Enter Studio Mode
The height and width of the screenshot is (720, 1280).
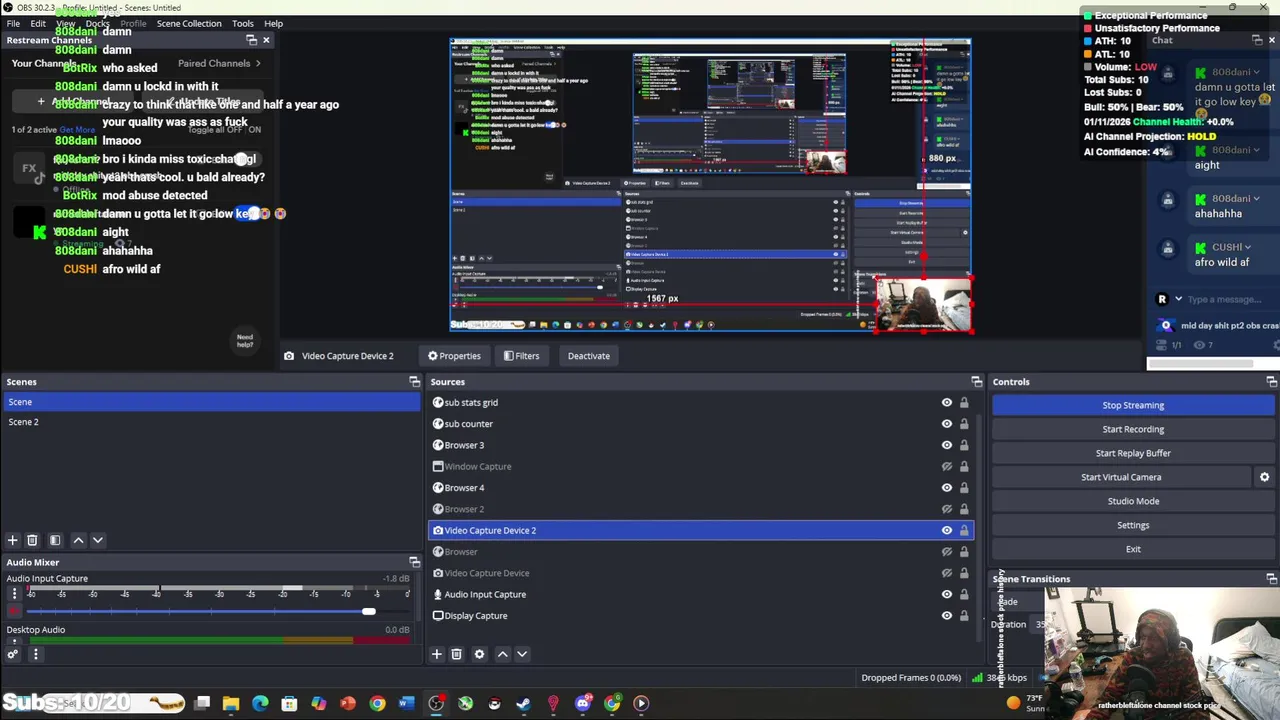point(1133,501)
